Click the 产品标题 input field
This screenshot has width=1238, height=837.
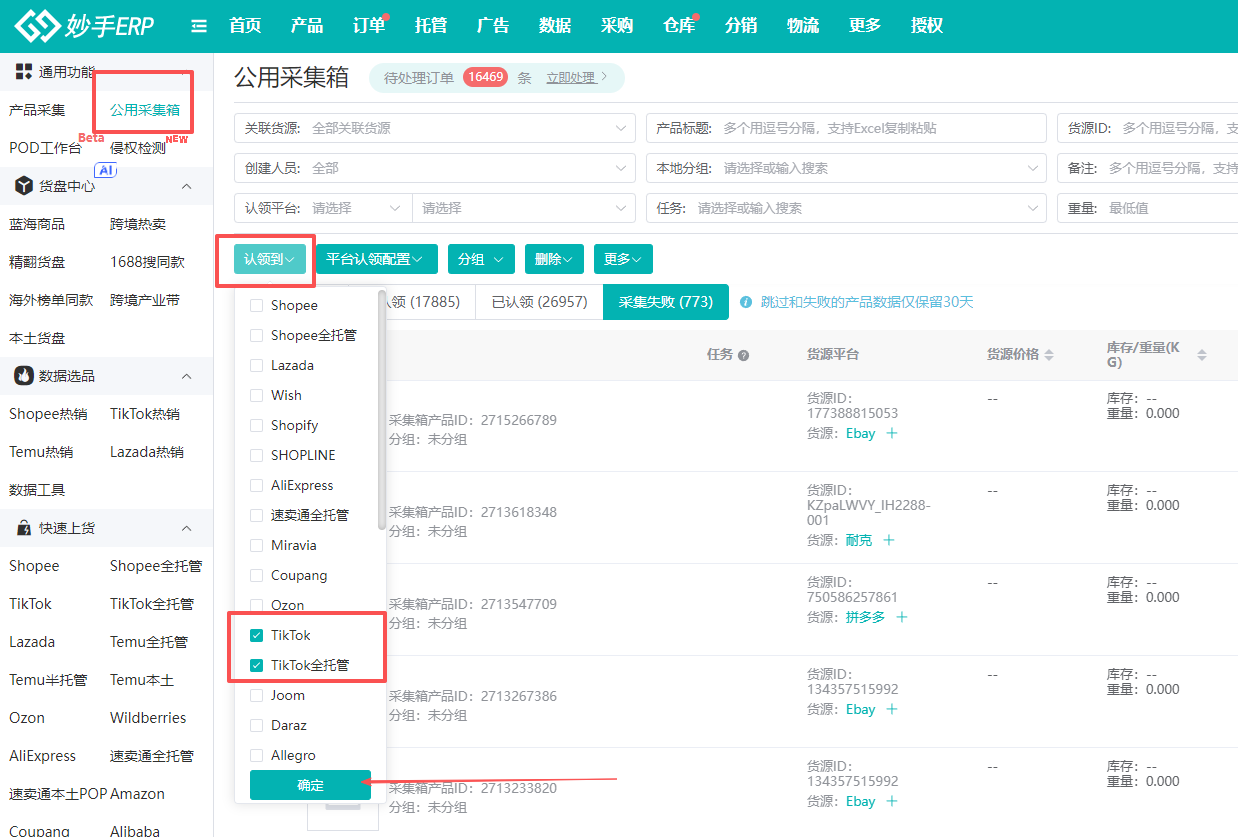coord(846,128)
